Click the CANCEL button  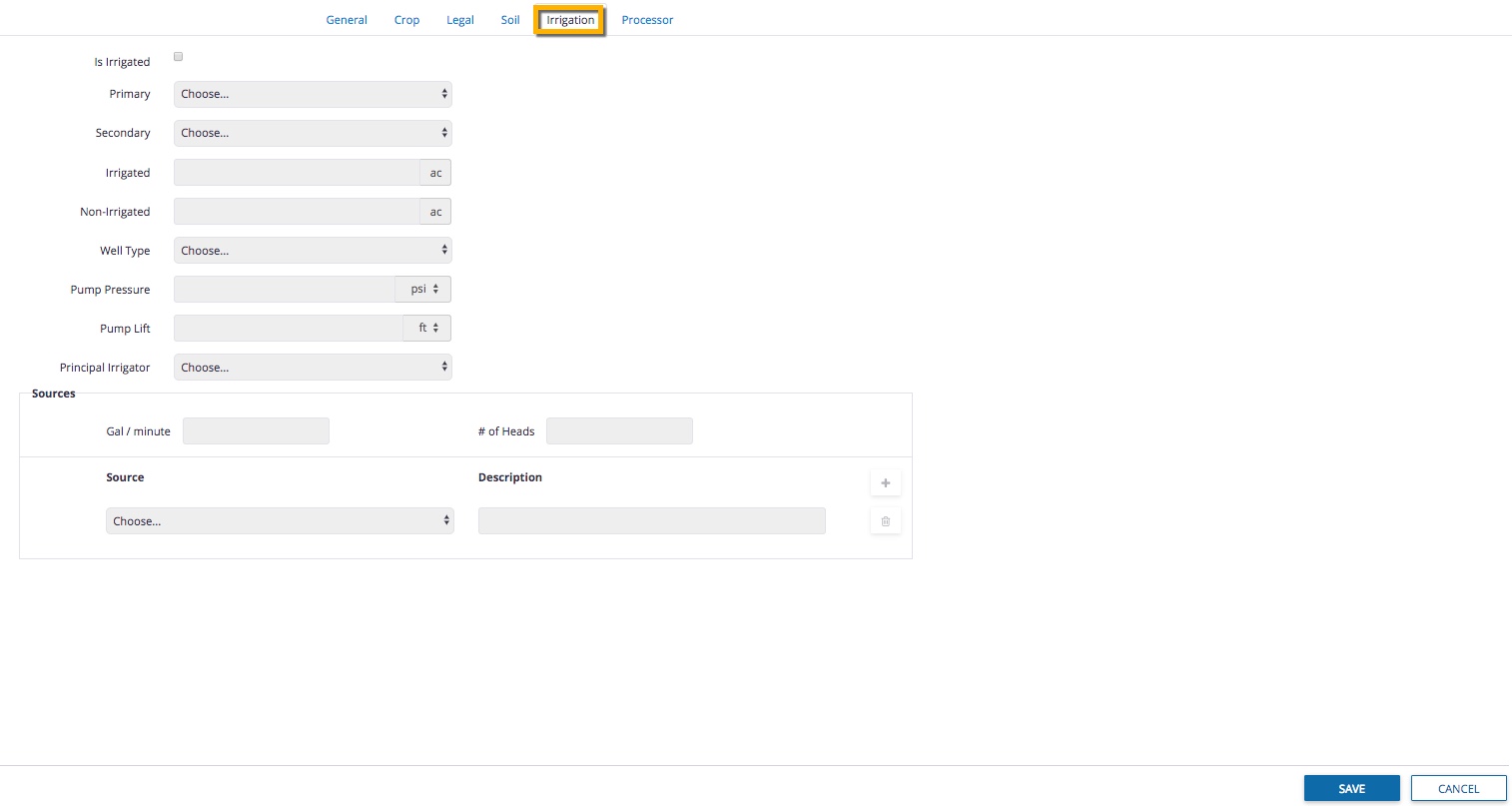click(1458, 789)
